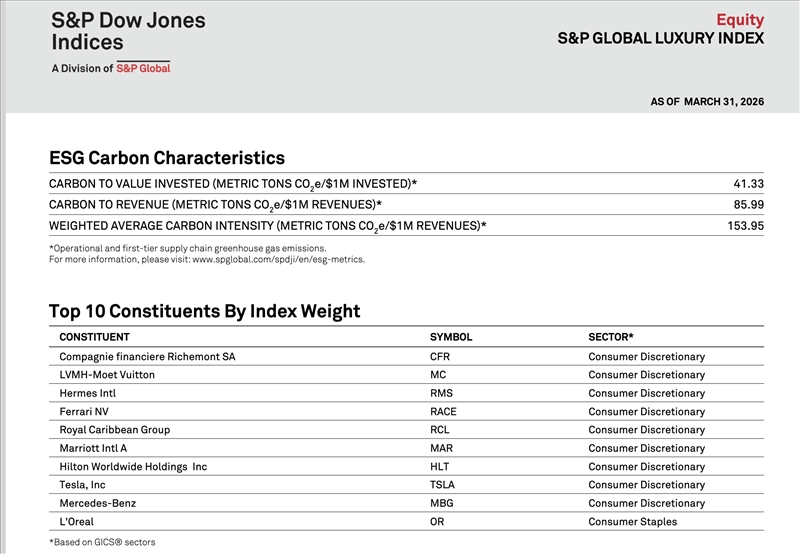The height and width of the screenshot is (554, 800).
Task: Select the MAR symbol cell
Action: click(x=441, y=448)
